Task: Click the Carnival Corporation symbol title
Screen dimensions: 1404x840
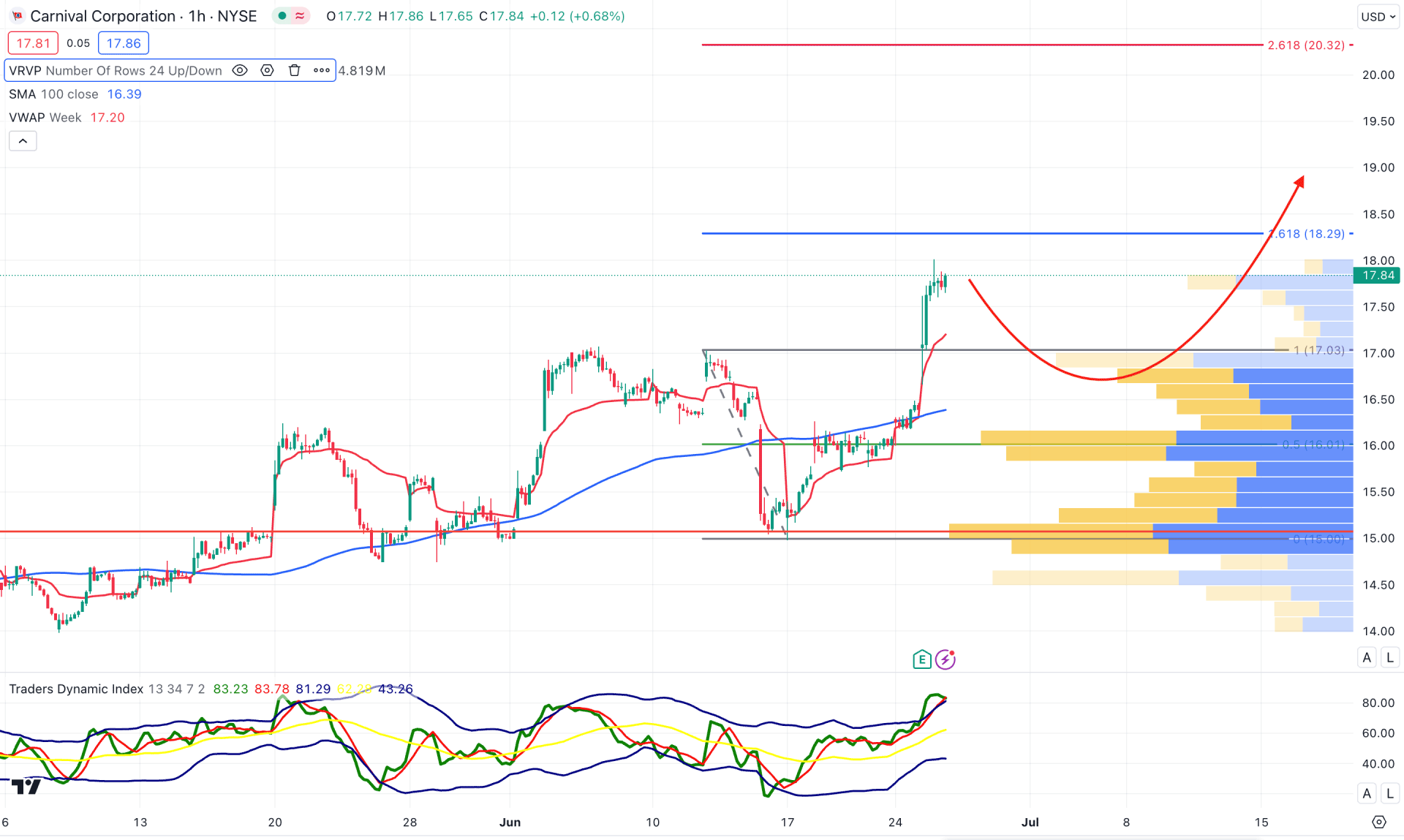Action: click(102, 16)
